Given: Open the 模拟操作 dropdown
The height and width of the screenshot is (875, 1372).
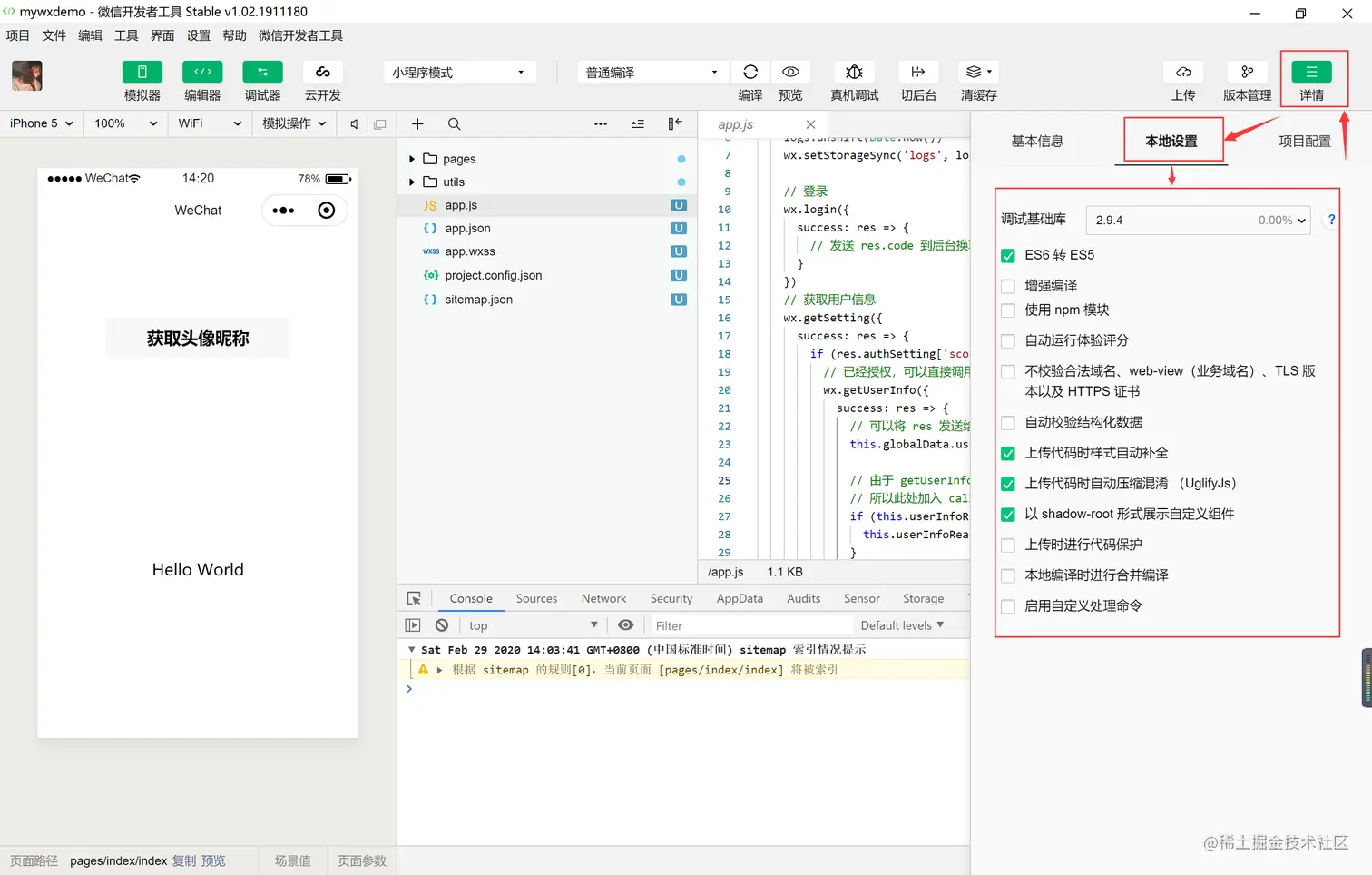Looking at the screenshot, I should pos(294,123).
